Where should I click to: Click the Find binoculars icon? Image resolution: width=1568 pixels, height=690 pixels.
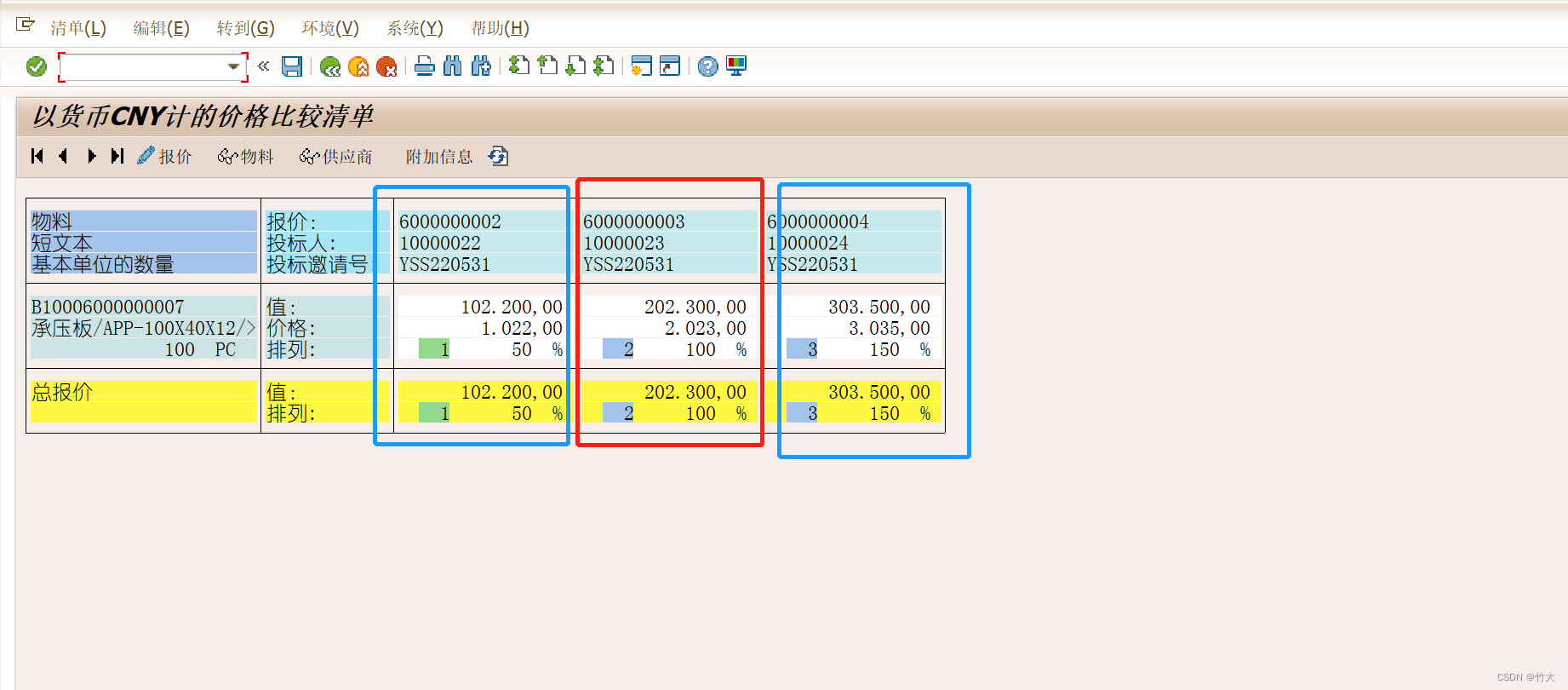coord(453,66)
